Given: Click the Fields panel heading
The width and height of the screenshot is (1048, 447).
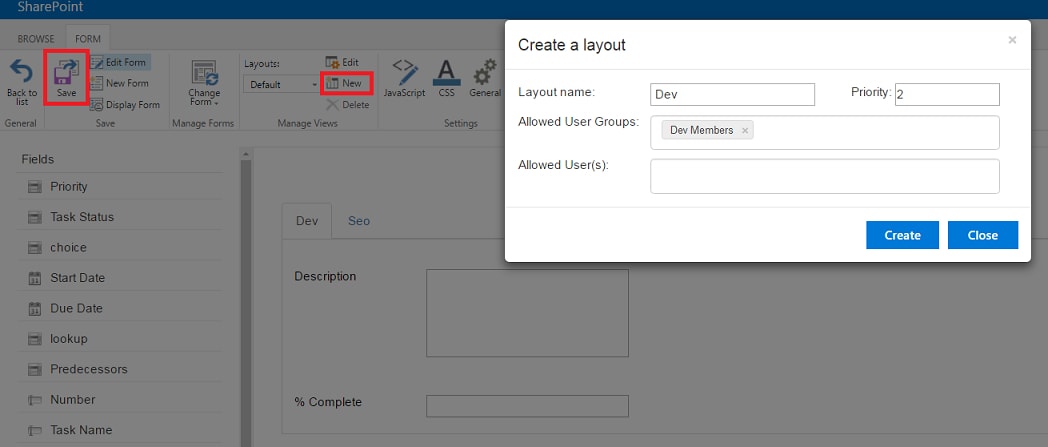Looking at the screenshot, I should pos(37,159).
